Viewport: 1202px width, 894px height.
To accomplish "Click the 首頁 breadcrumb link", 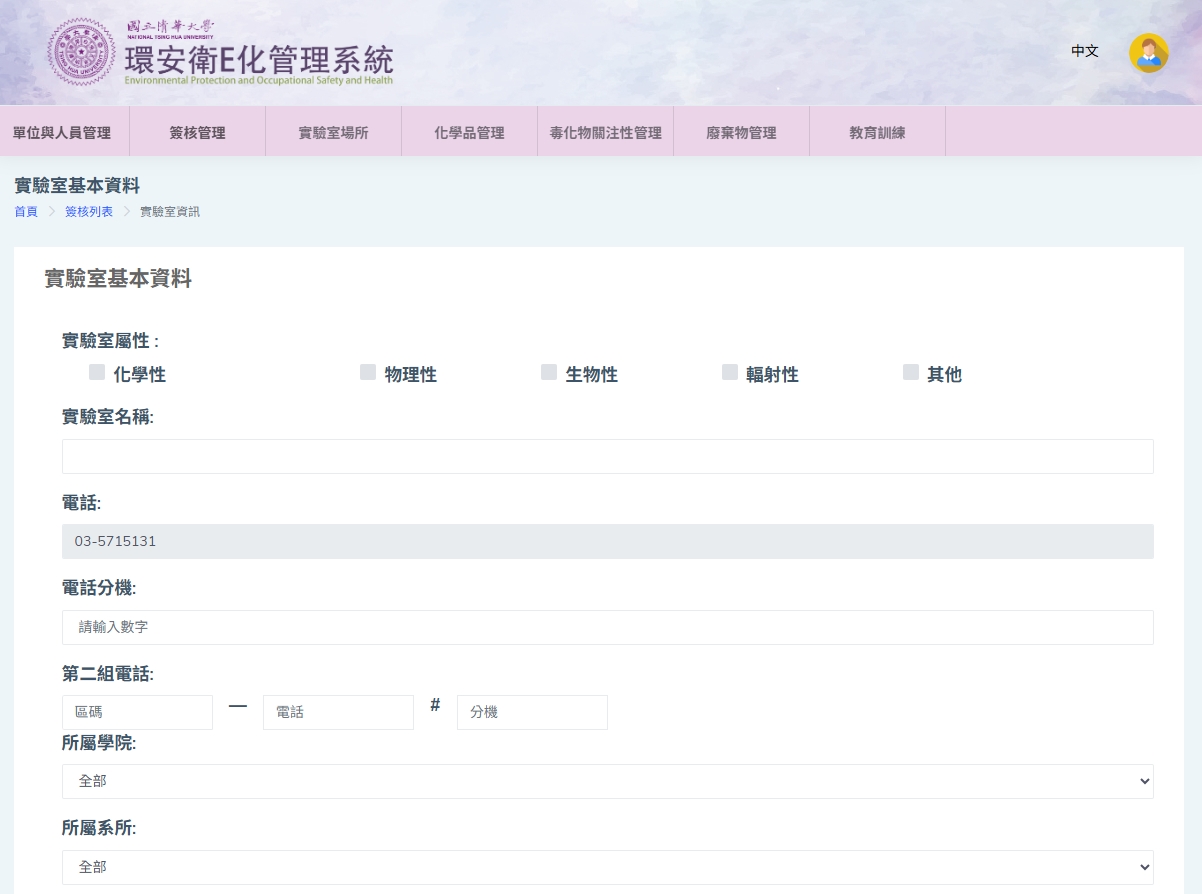I will (26, 212).
